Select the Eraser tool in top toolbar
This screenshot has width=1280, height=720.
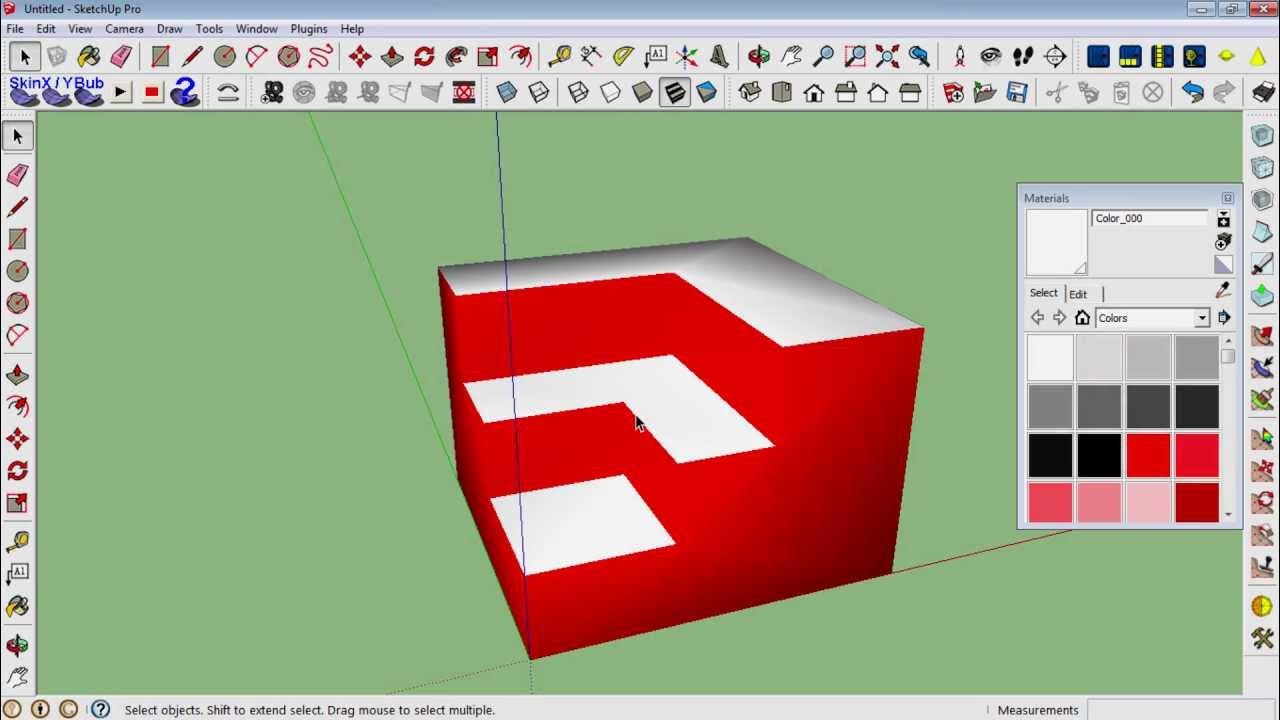[x=121, y=57]
